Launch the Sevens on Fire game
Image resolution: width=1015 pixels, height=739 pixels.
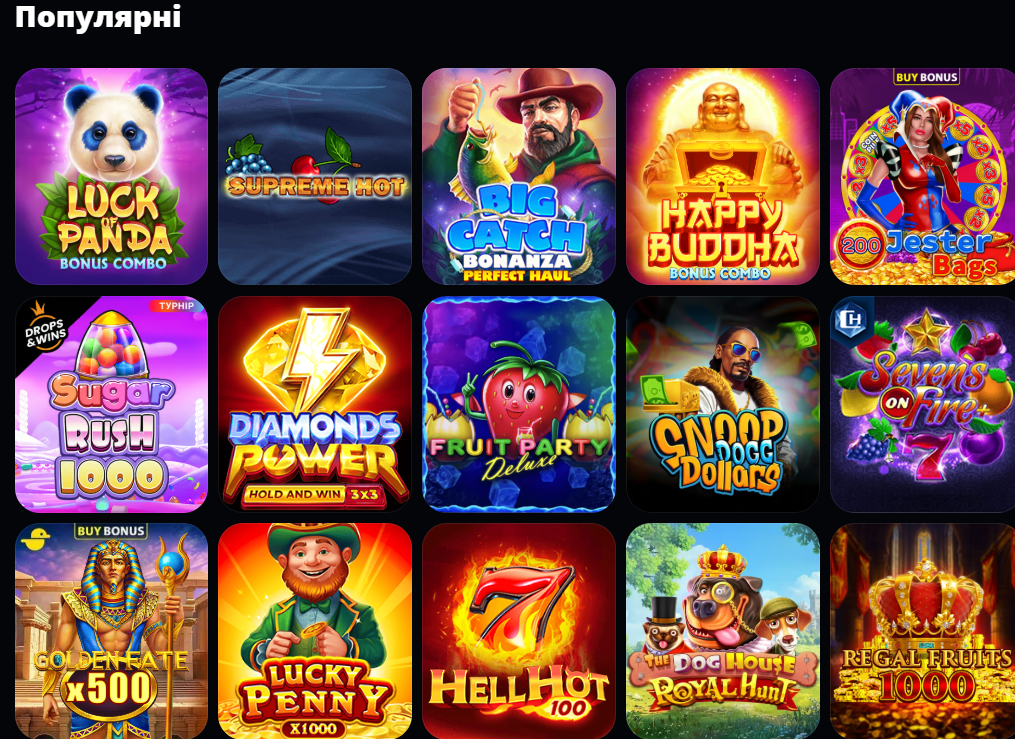pos(922,404)
